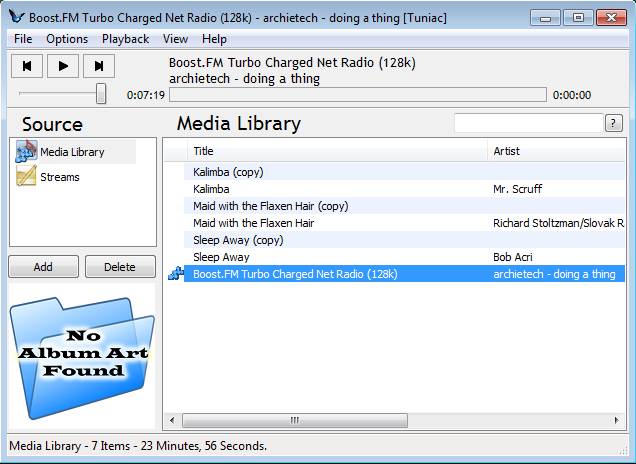The height and width of the screenshot is (464, 636).
Task: Click the track seek progress bar
Action: [357, 95]
